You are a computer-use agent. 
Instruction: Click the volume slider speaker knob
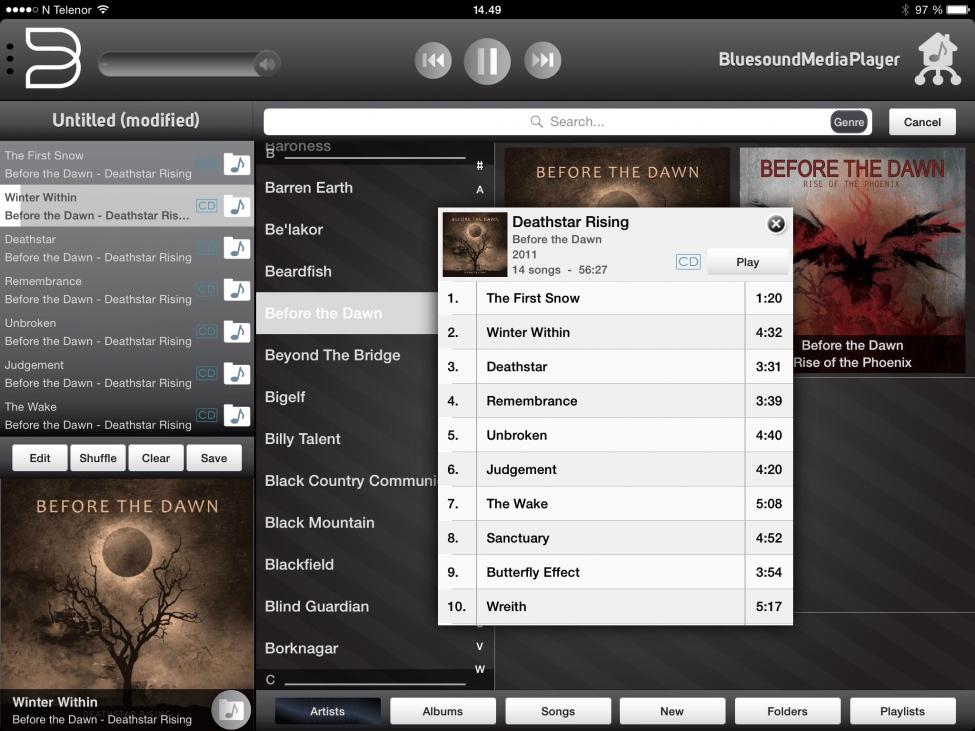pos(267,63)
